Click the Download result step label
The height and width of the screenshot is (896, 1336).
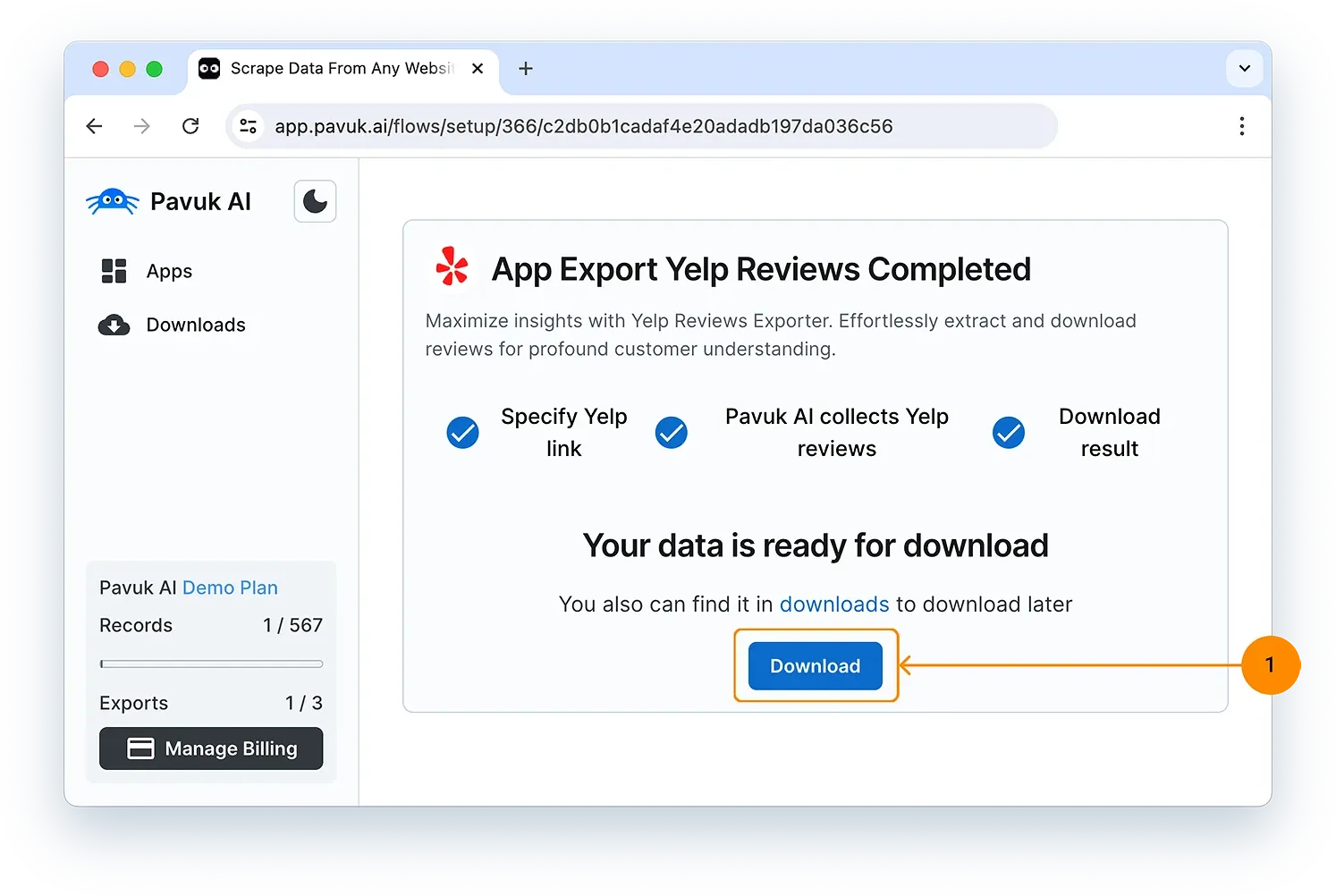pos(1110,433)
